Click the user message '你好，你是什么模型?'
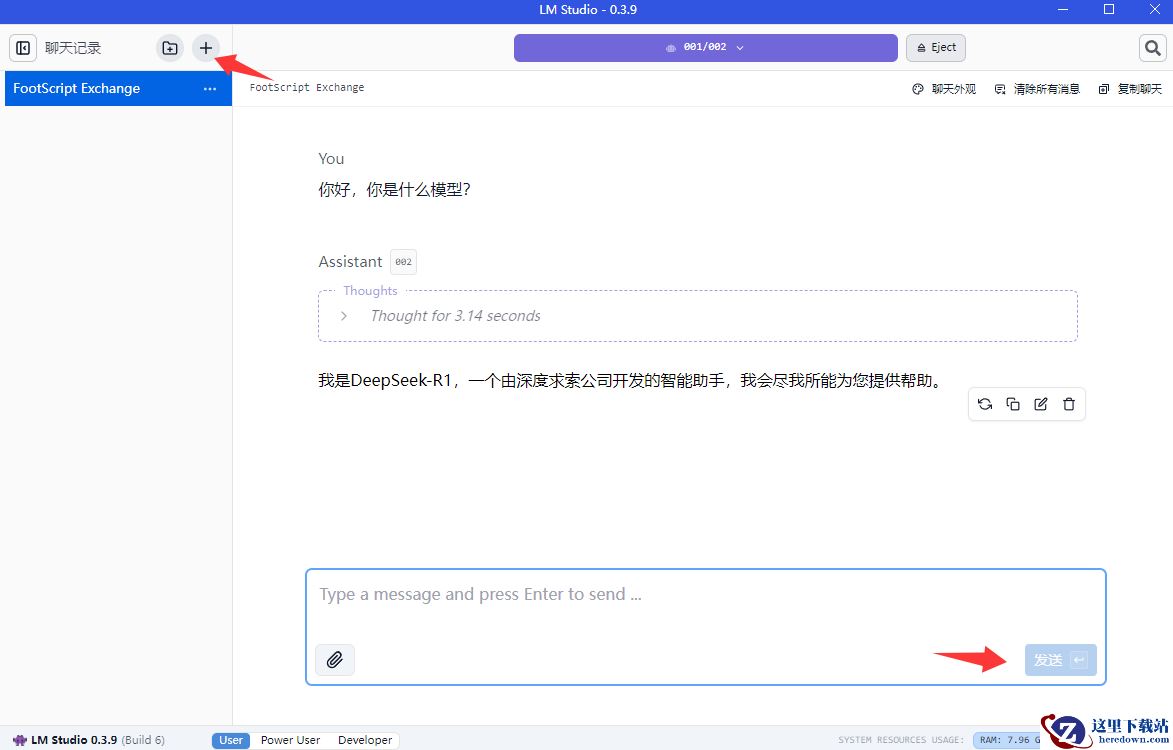This screenshot has height=750, width=1173. [x=394, y=190]
